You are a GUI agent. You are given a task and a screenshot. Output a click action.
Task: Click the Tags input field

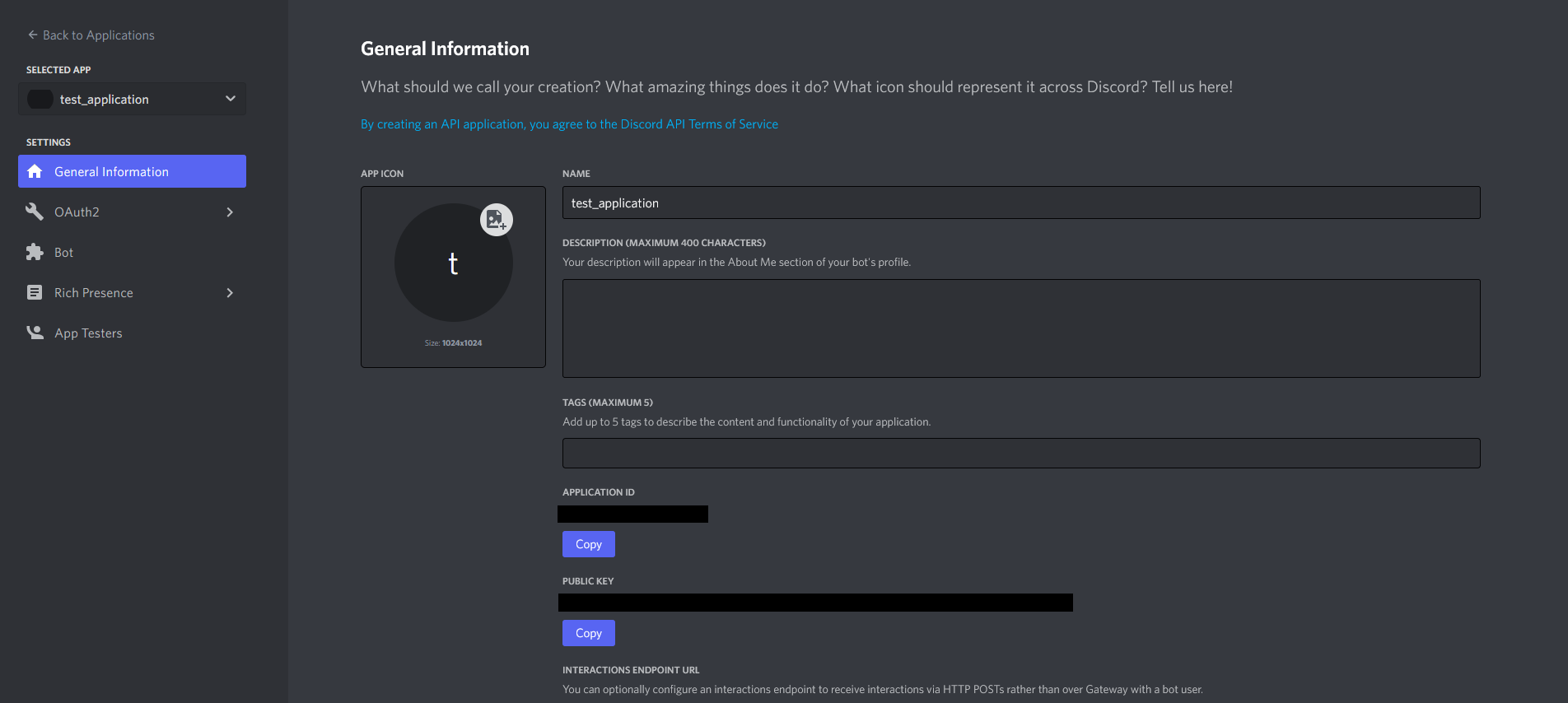[1021, 453]
